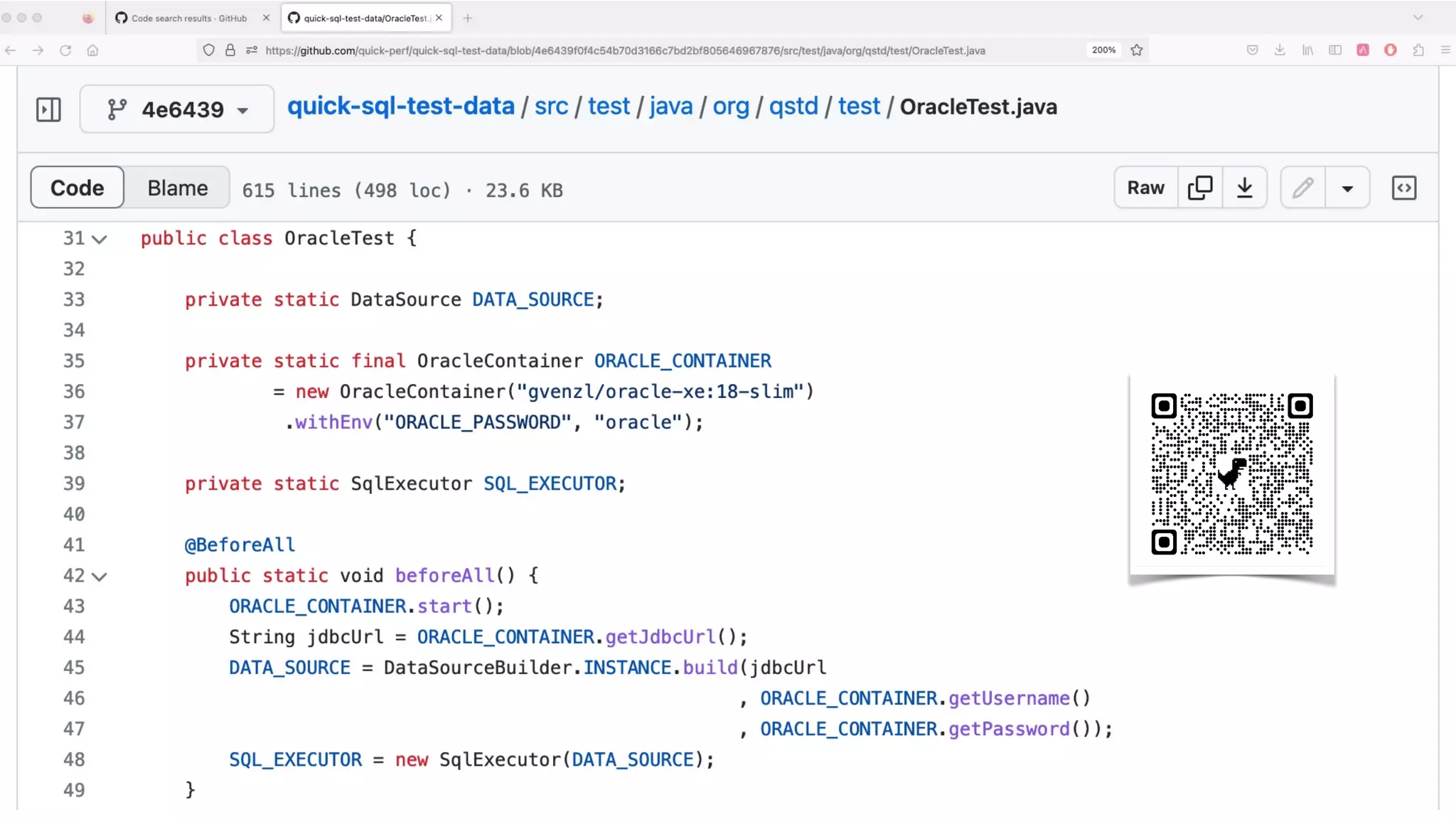
Task: Open the symbols panel icon
Action: tap(1403, 188)
